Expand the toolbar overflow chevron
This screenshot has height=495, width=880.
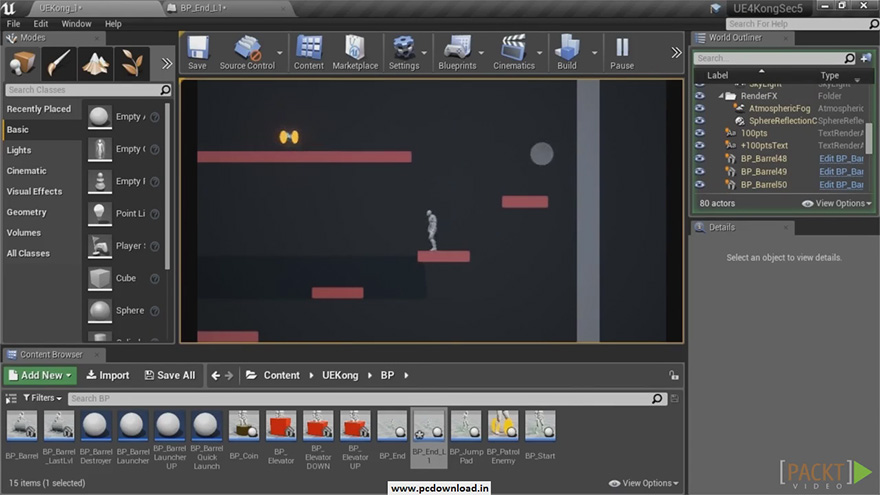676,53
